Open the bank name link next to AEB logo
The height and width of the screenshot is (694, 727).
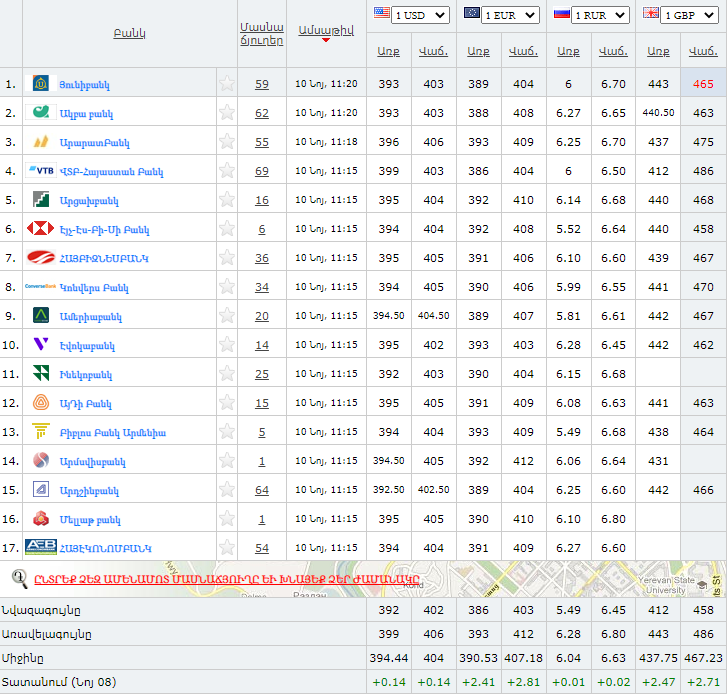pyautogui.click(x=106, y=548)
